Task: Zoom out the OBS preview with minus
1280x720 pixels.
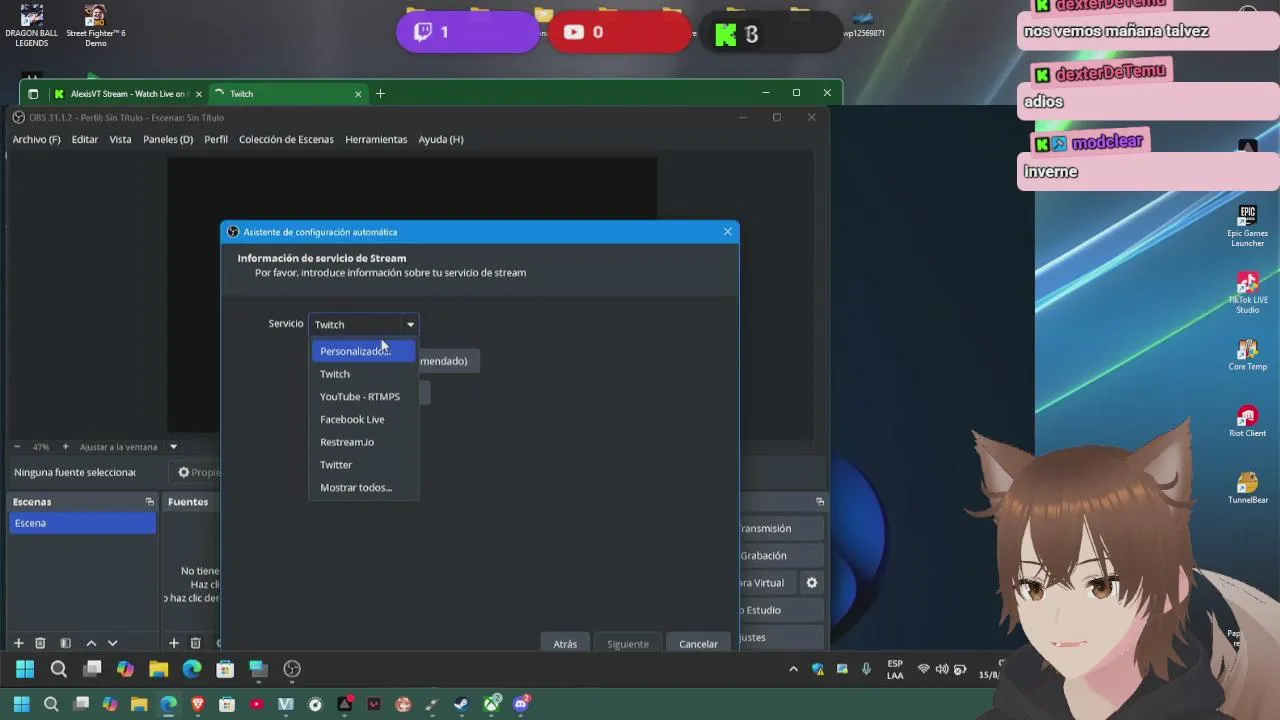Action: point(17,446)
